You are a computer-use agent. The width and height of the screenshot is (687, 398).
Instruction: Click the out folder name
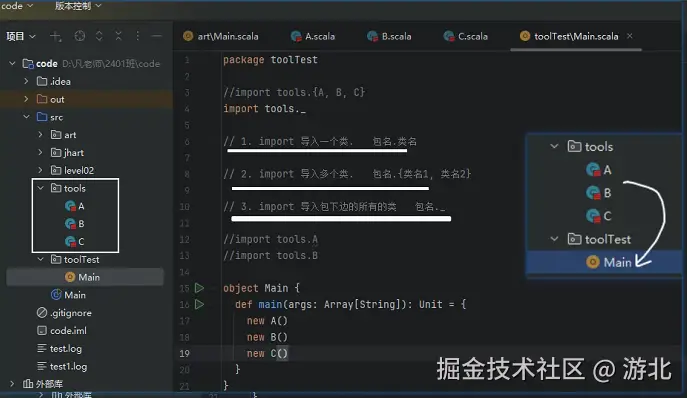[57, 100]
